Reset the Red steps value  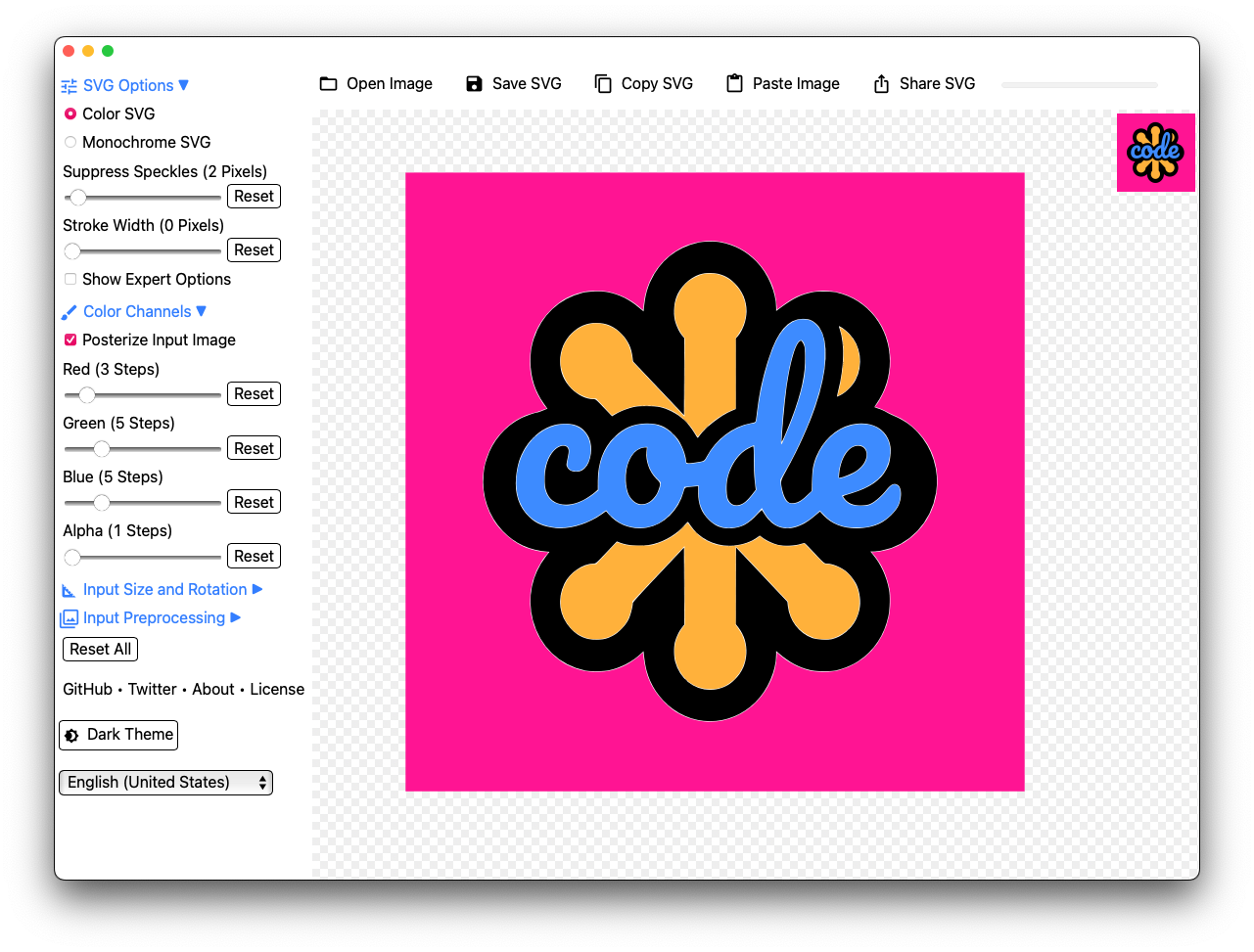click(x=254, y=394)
